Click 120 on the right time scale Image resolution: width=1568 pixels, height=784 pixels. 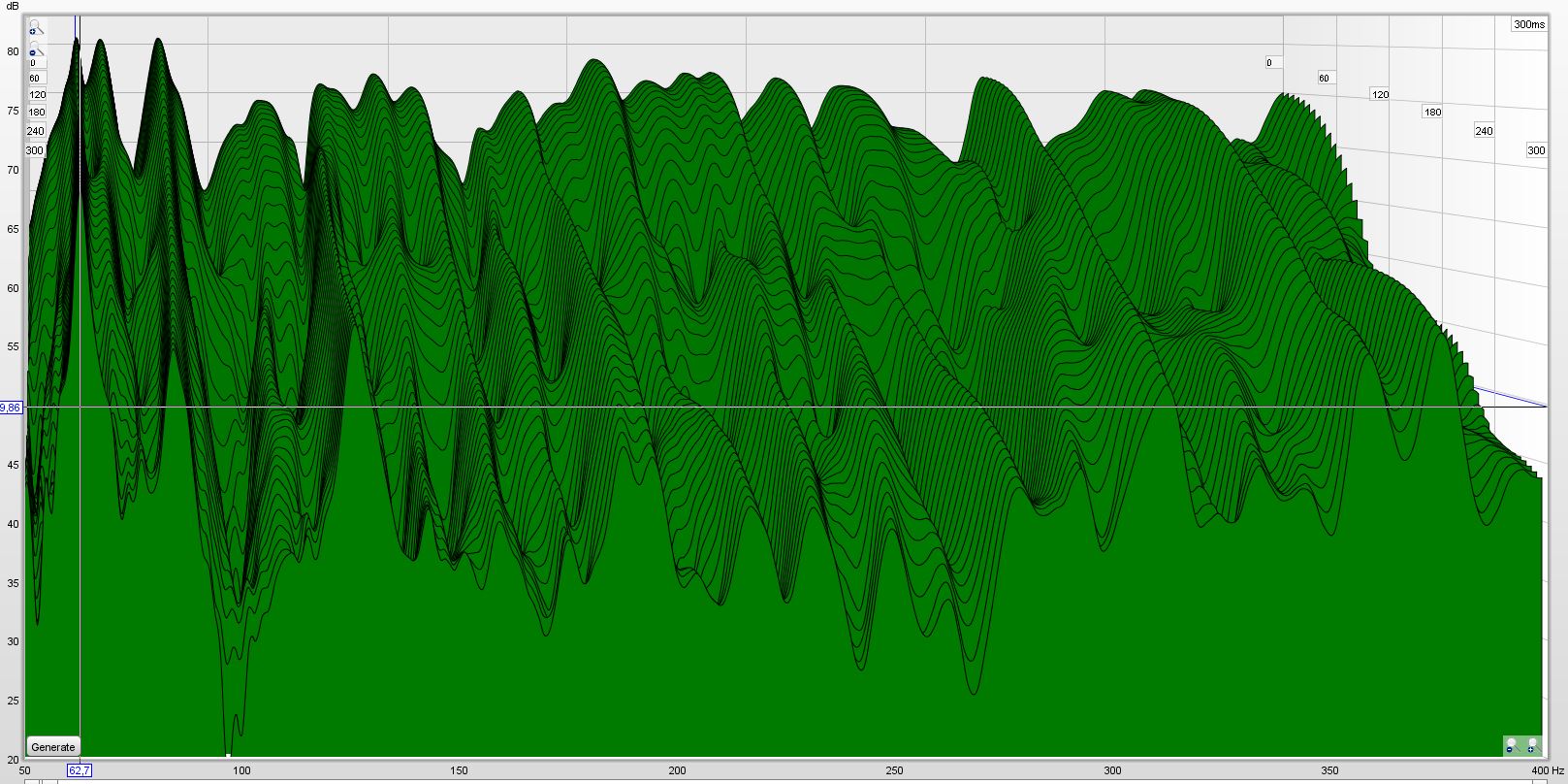(1380, 95)
